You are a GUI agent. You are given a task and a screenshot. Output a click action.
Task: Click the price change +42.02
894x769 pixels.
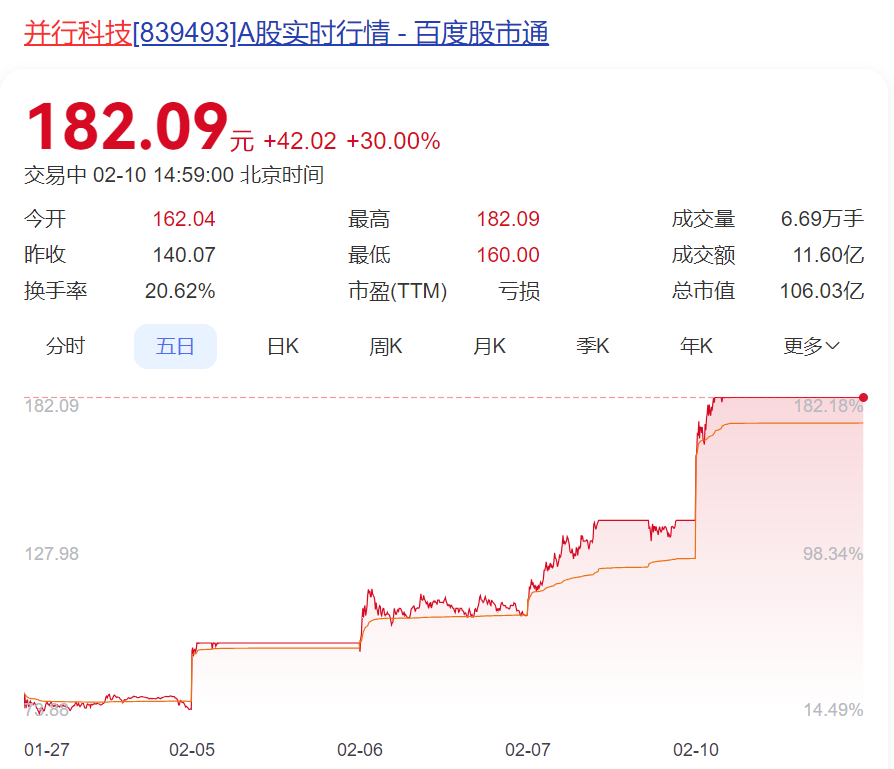(299, 141)
